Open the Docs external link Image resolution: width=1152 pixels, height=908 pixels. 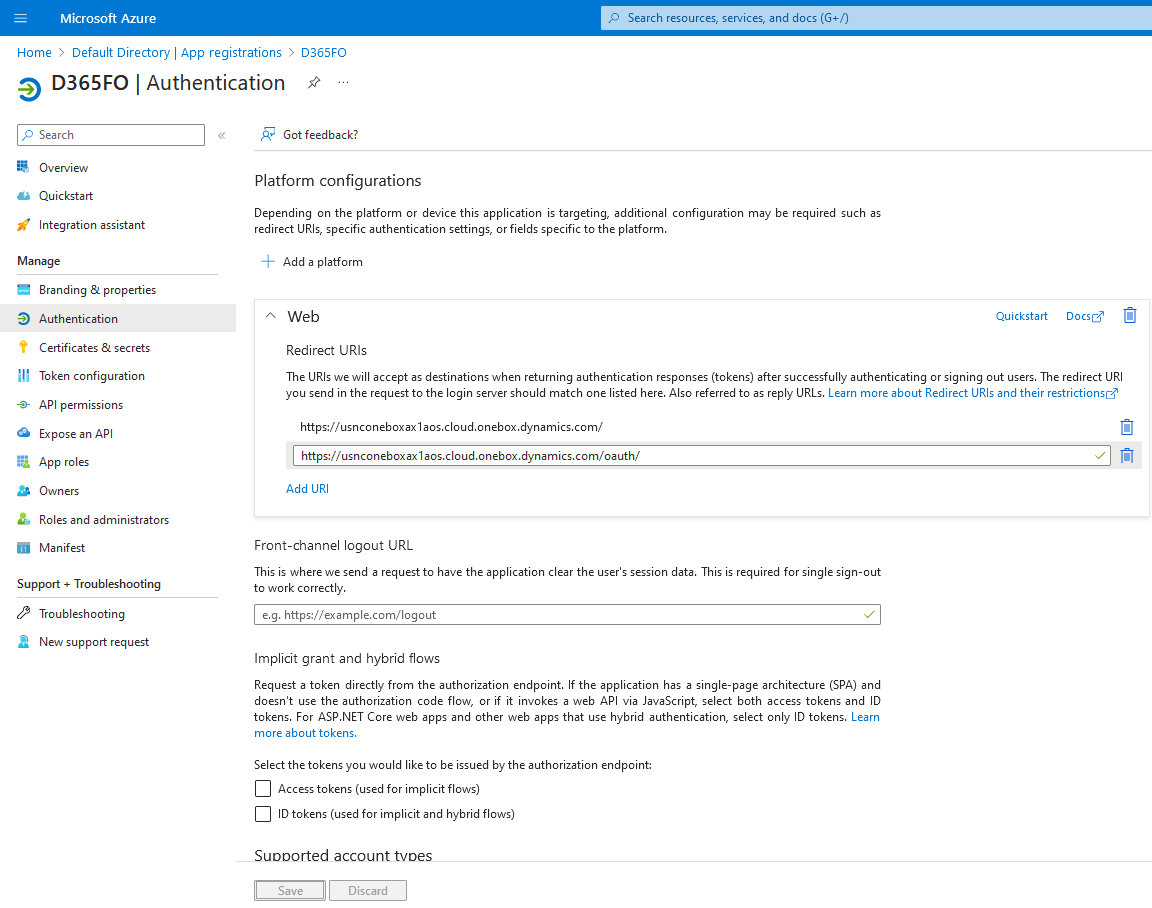pos(1084,316)
